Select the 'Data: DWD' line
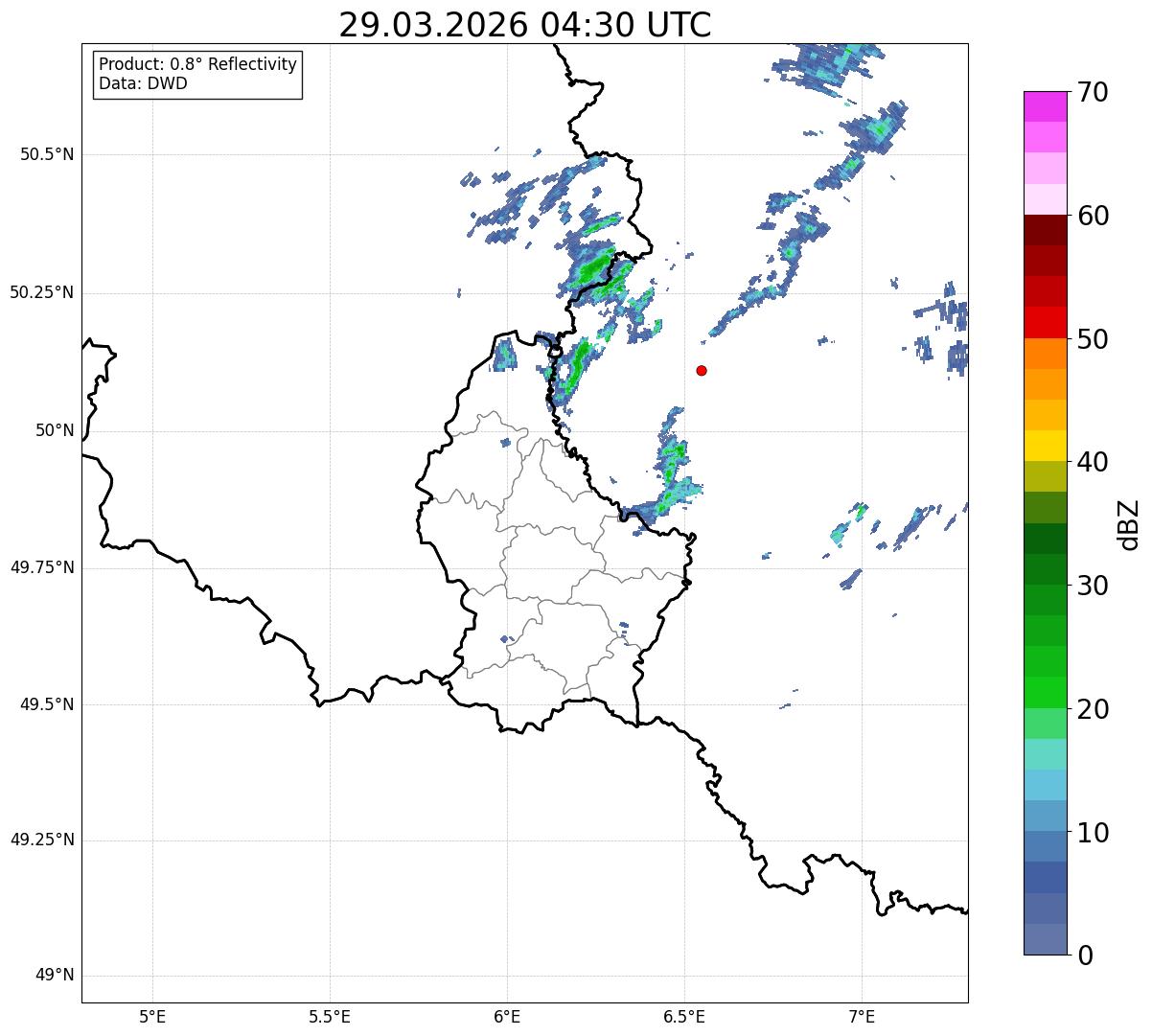Screen dimensions: 1152x1036 click(143, 83)
